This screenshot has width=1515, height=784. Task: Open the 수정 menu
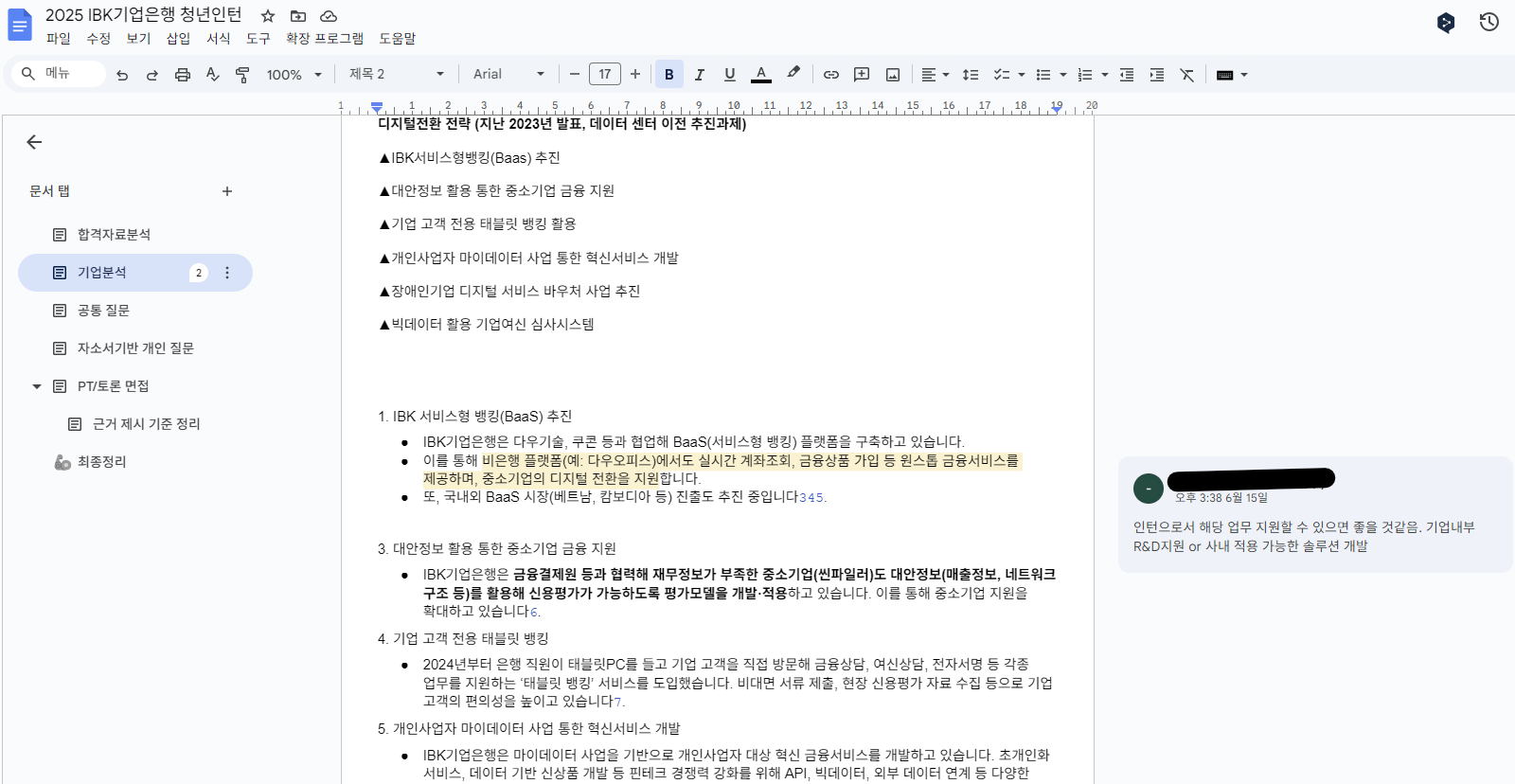click(x=98, y=39)
